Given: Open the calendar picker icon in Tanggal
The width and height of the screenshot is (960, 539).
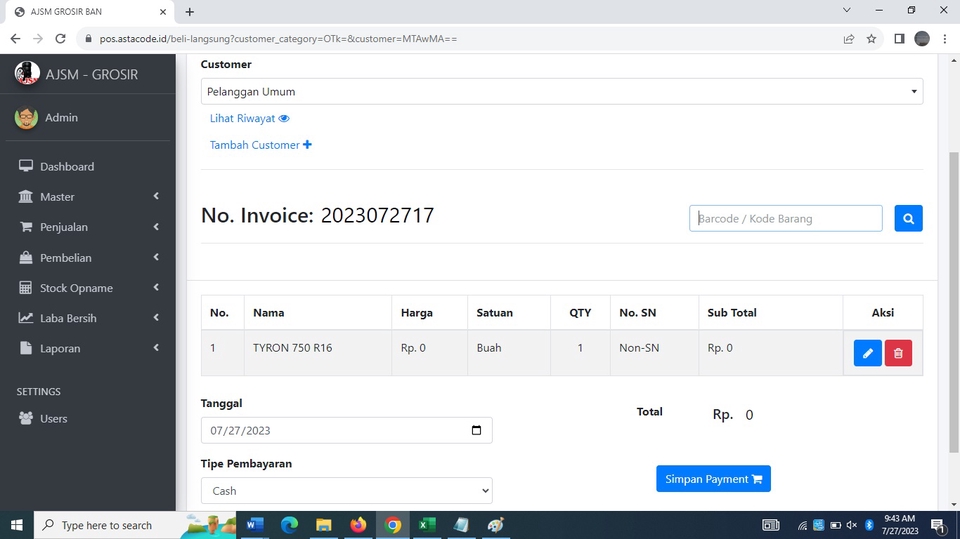Looking at the screenshot, I should (476, 431).
